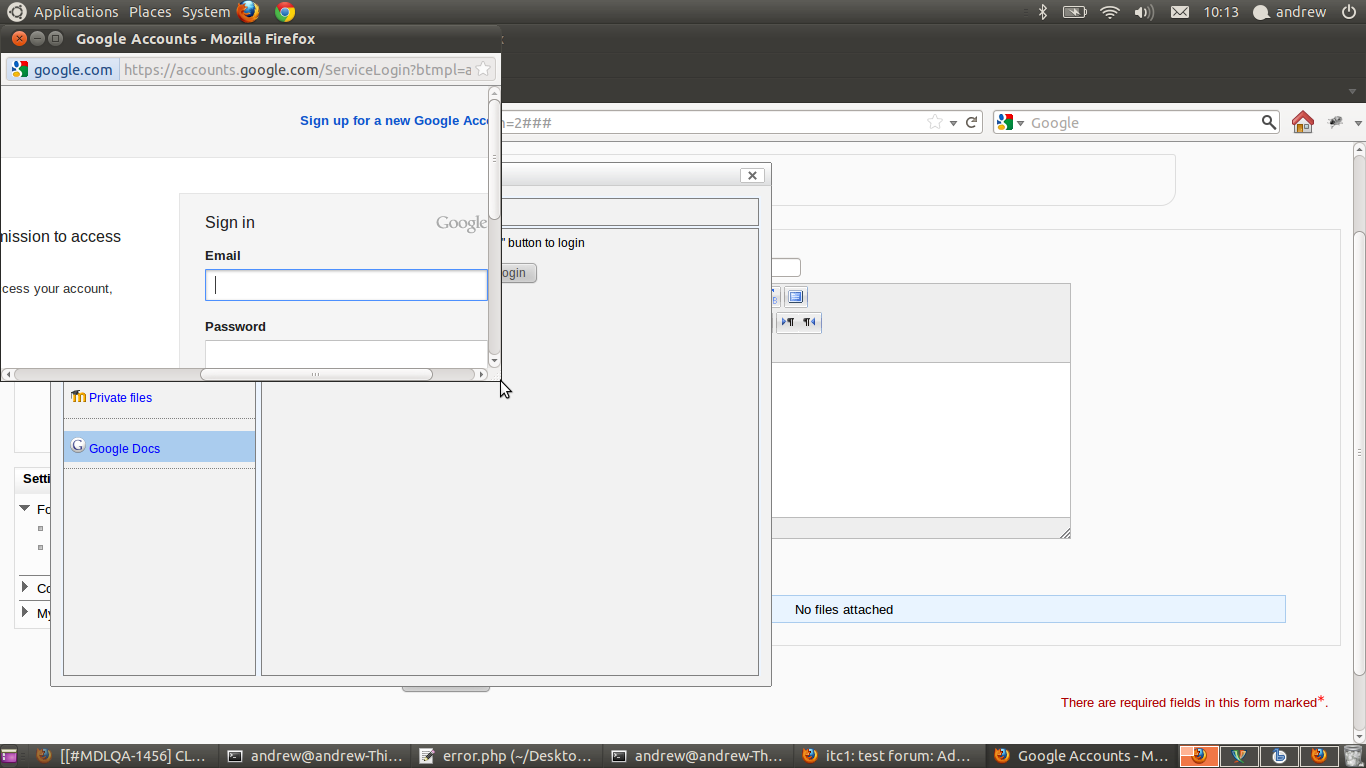The height and width of the screenshot is (768, 1366).
Task: Open the mail envelope indicator
Action: pos(1180,12)
